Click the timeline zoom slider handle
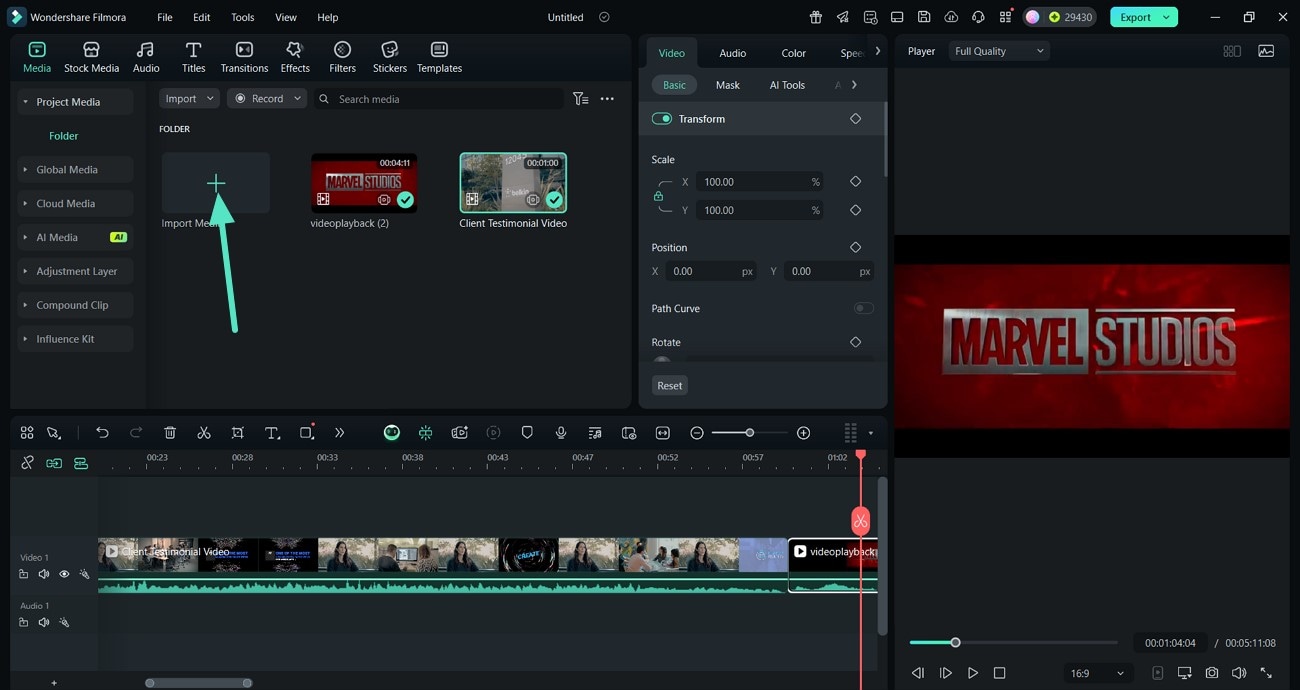This screenshot has height=690, width=1300. tap(749, 433)
